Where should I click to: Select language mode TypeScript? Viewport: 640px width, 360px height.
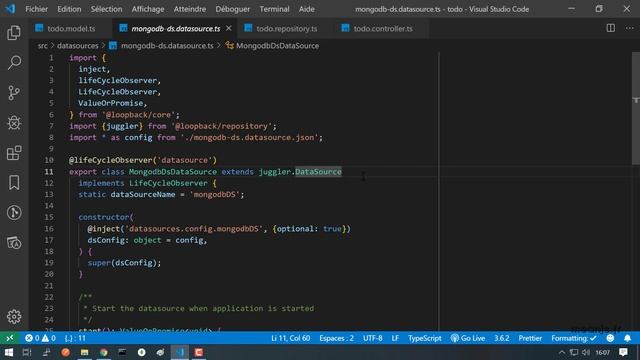click(x=424, y=338)
